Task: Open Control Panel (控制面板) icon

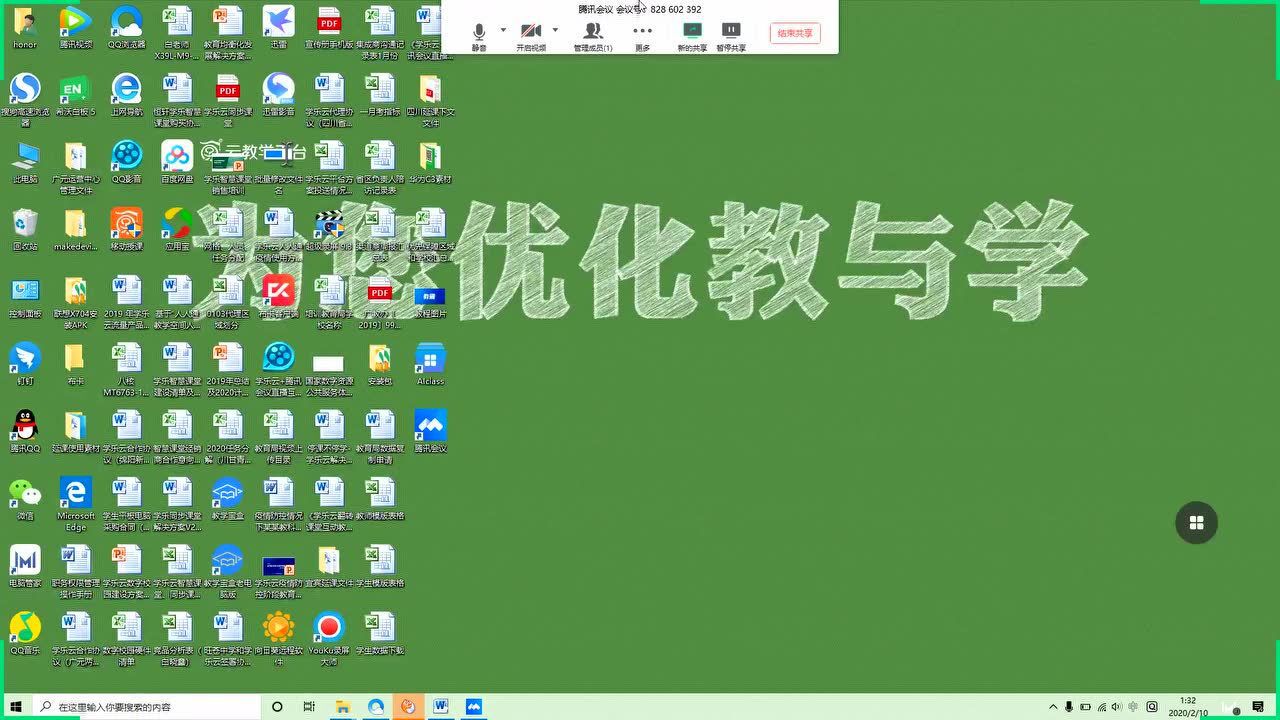Action: point(25,297)
